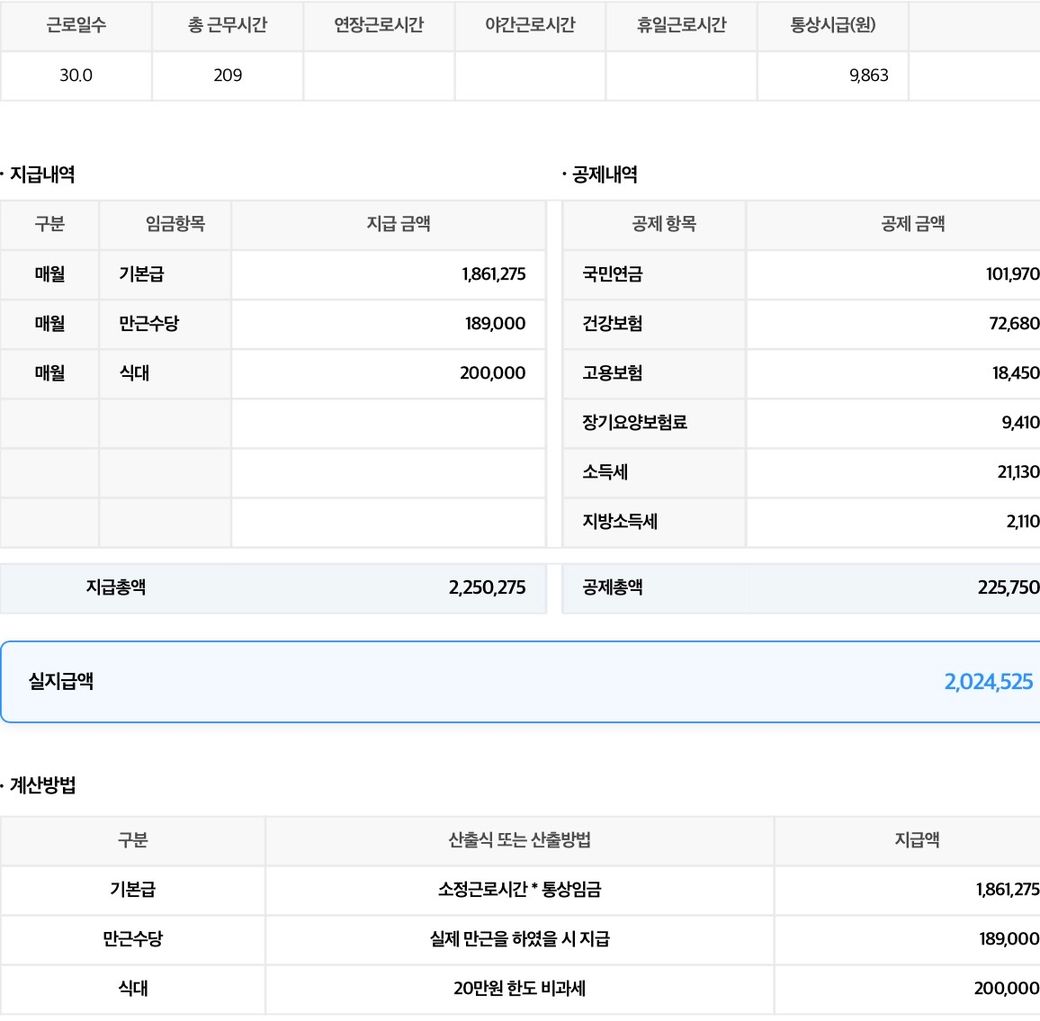Viewport: 1040px width, 1021px height.
Task: Select the 지급총액 total 2,250,275
Action: [487, 588]
